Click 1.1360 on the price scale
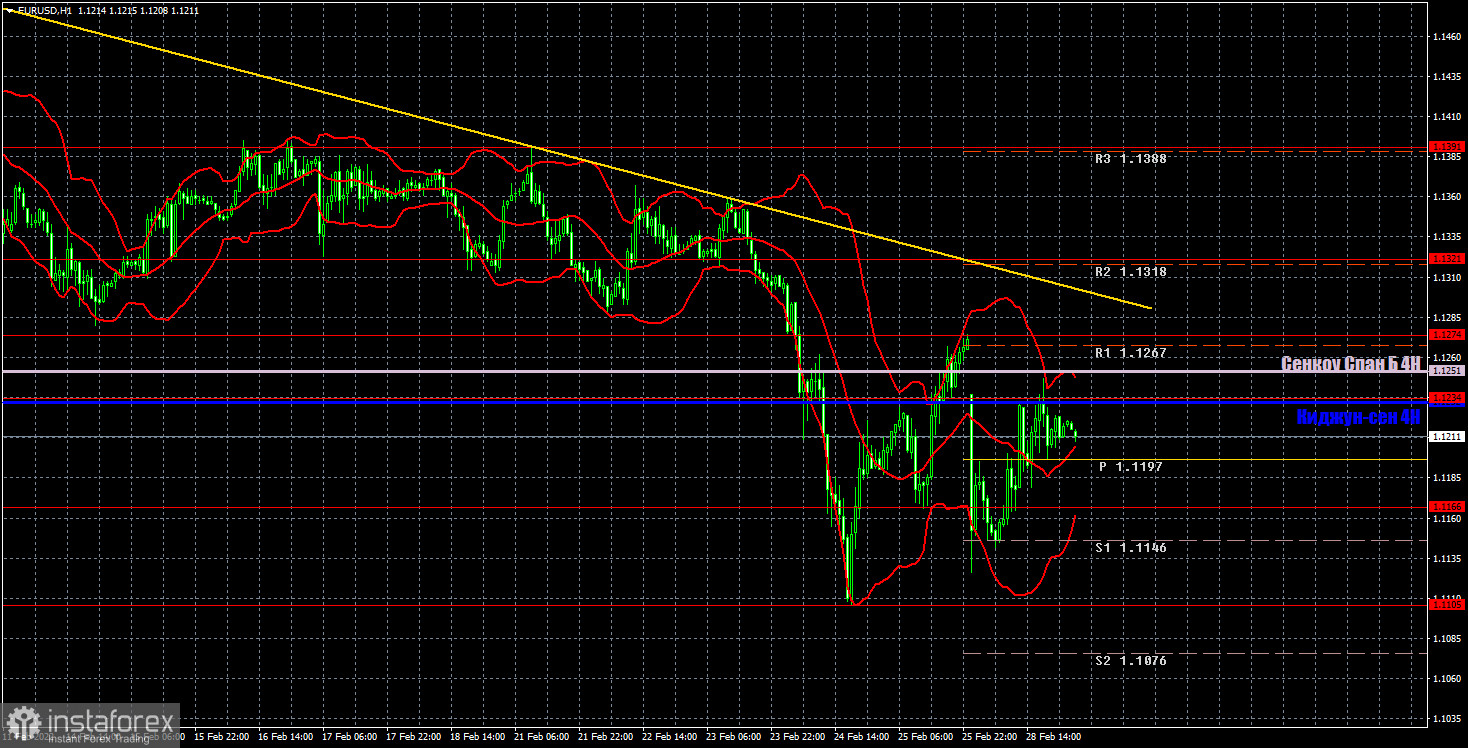The width and height of the screenshot is (1468, 748). [x=1448, y=197]
